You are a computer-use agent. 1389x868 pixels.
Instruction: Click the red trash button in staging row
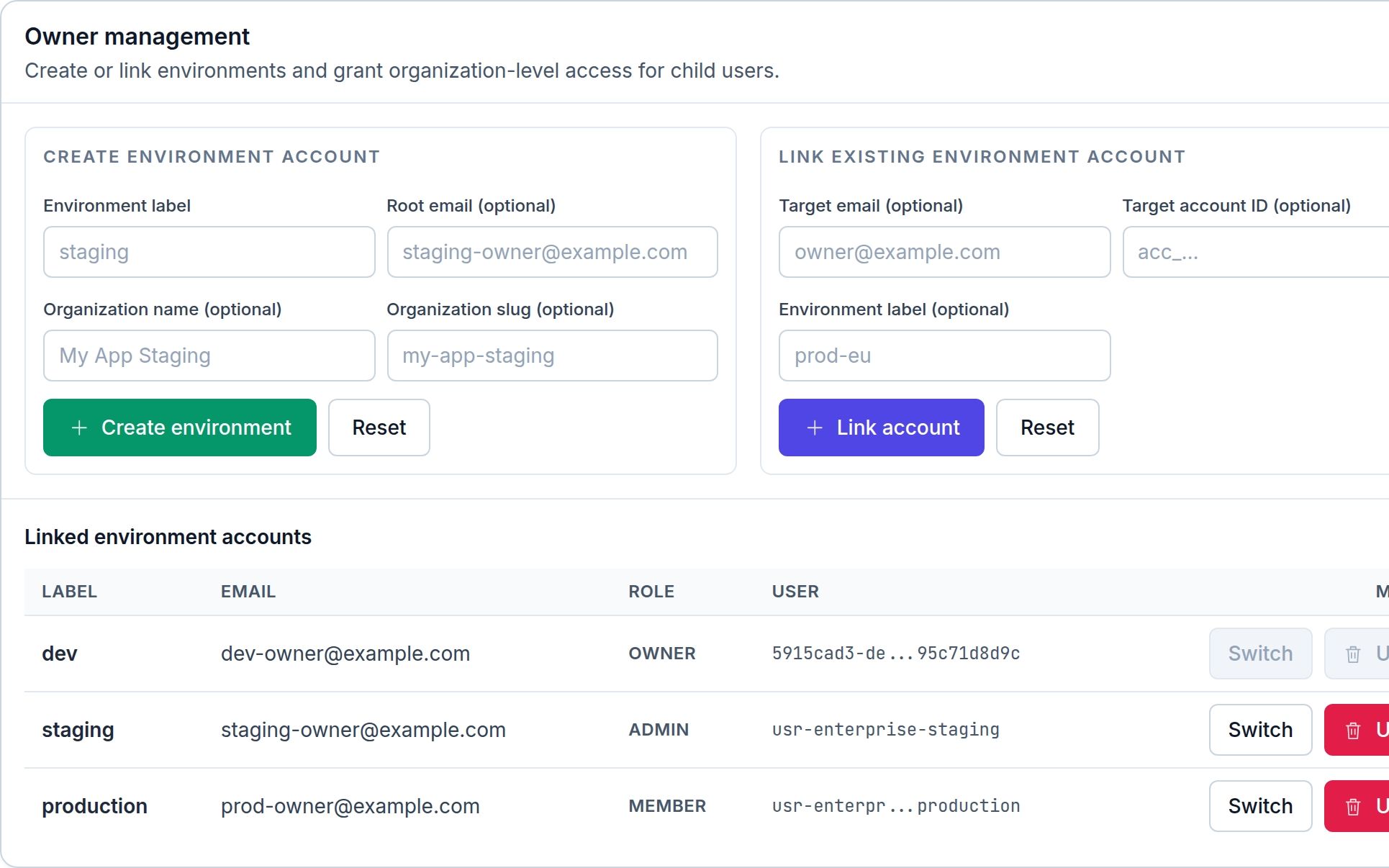[1357, 730]
